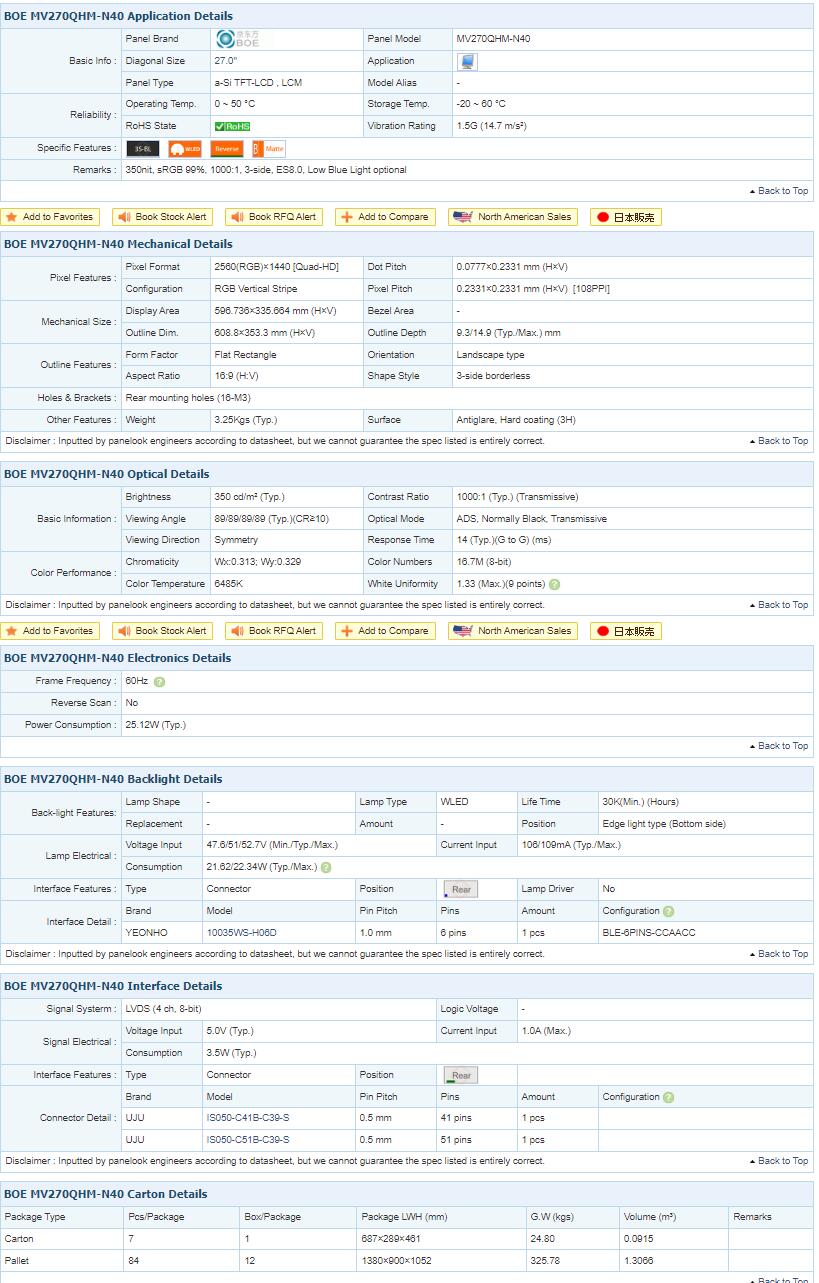Click Vibration Rating value 1.5G

[x=492, y=126]
